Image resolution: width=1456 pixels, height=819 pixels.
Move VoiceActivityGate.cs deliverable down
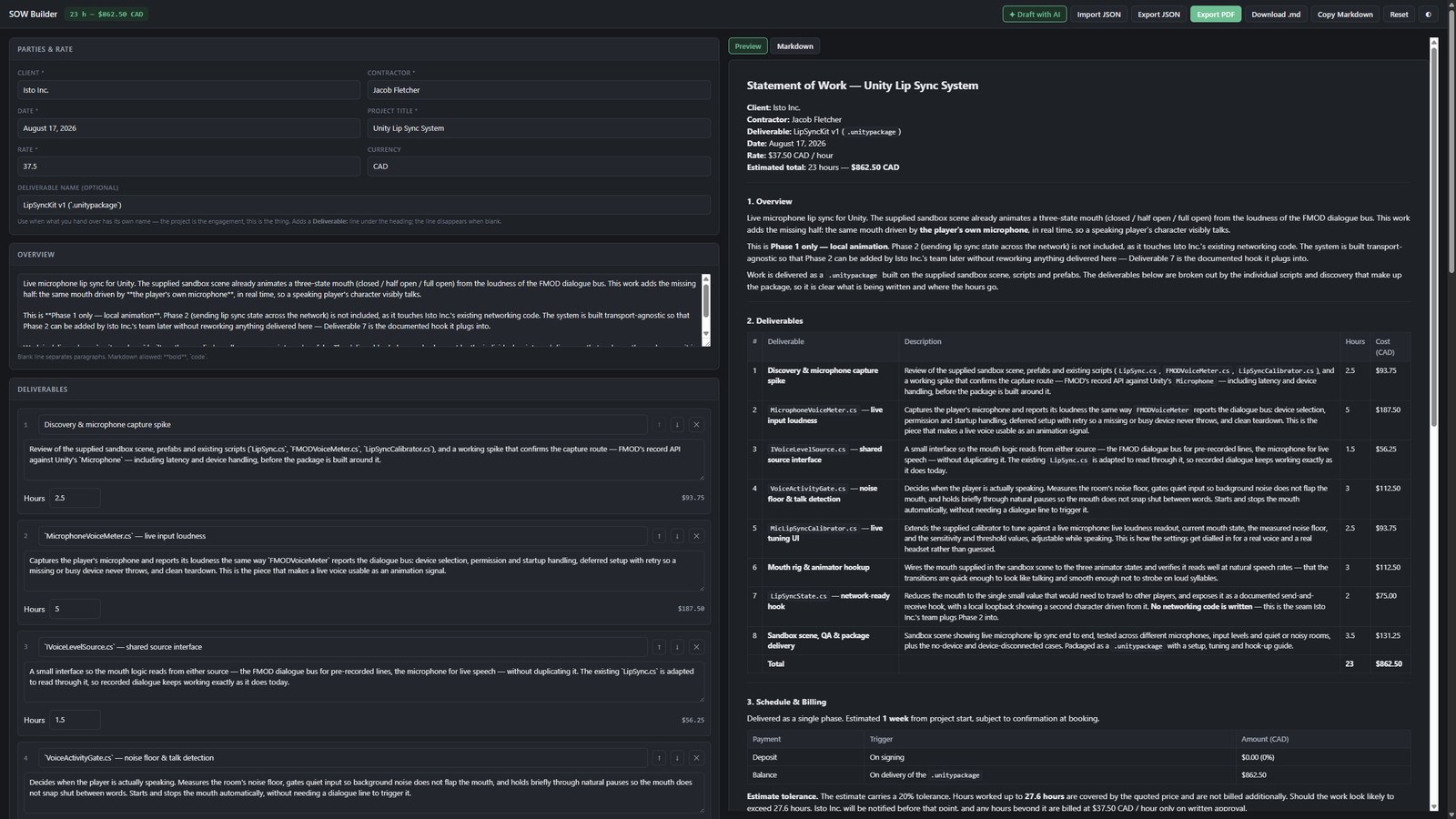[677, 758]
